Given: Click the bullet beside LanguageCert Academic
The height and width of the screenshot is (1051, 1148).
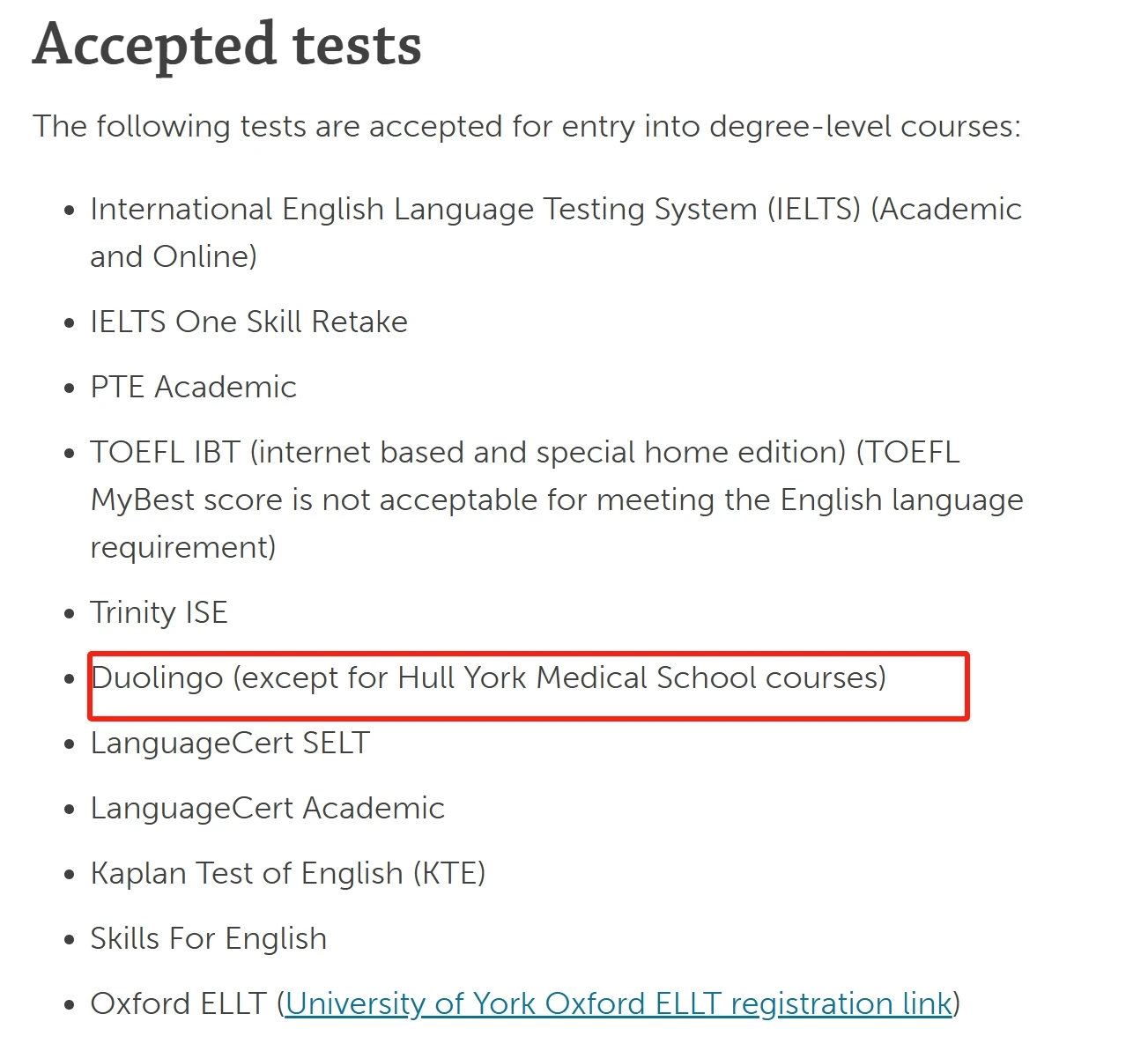Looking at the screenshot, I should [70, 810].
